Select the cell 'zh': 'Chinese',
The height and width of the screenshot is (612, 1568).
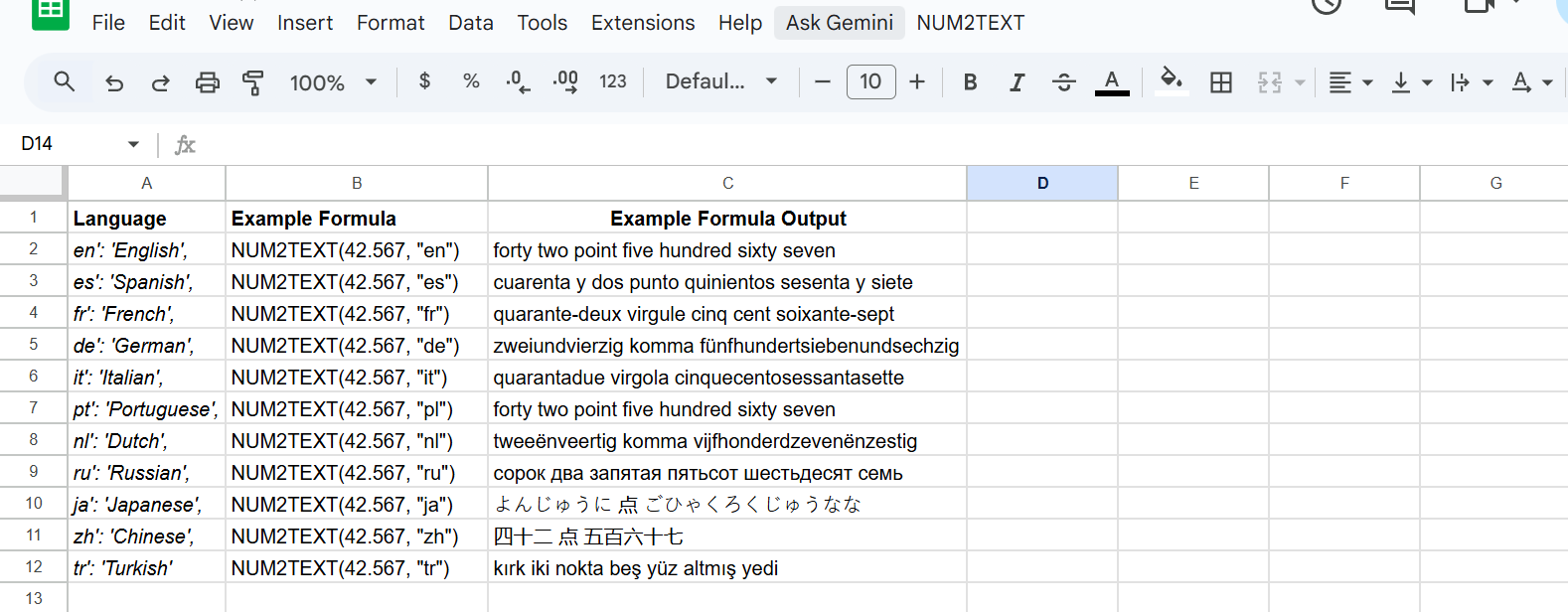point(147,535)
